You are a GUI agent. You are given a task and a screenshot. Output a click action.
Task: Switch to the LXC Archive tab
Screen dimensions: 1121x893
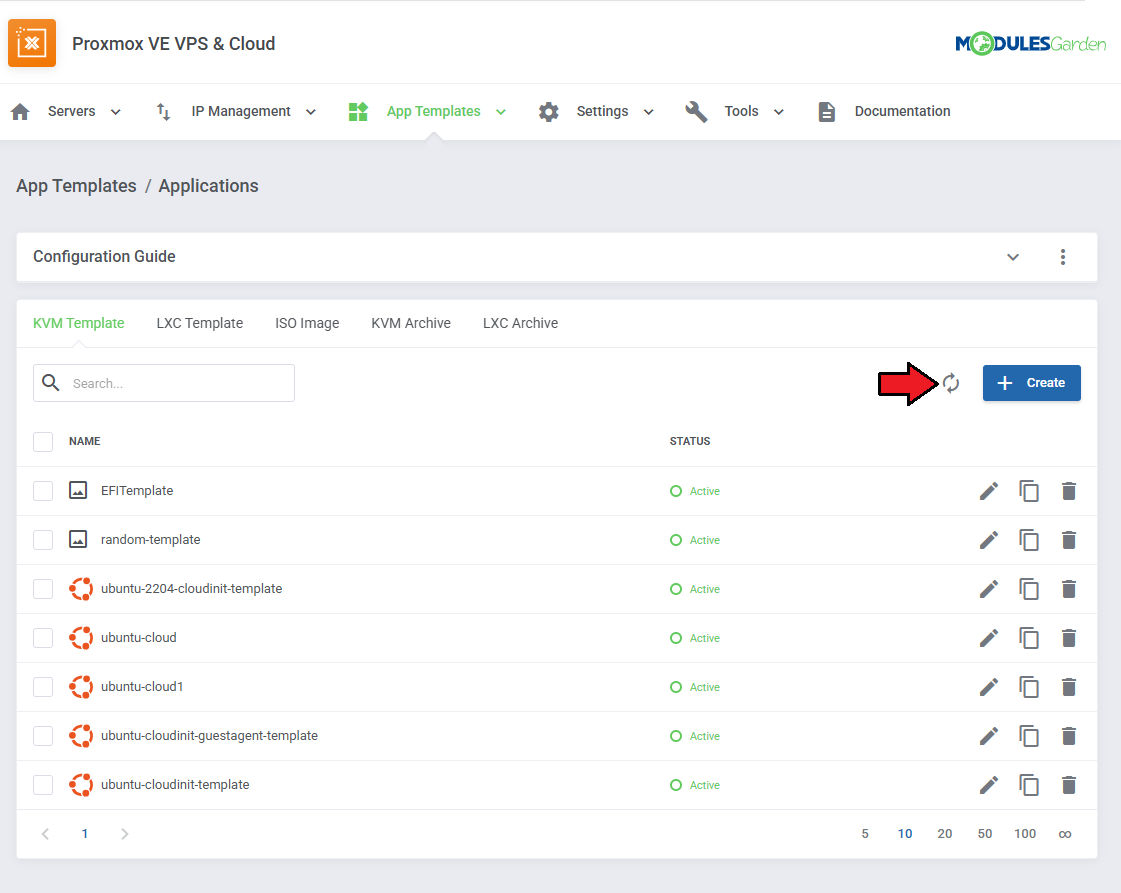click(520, 323)
